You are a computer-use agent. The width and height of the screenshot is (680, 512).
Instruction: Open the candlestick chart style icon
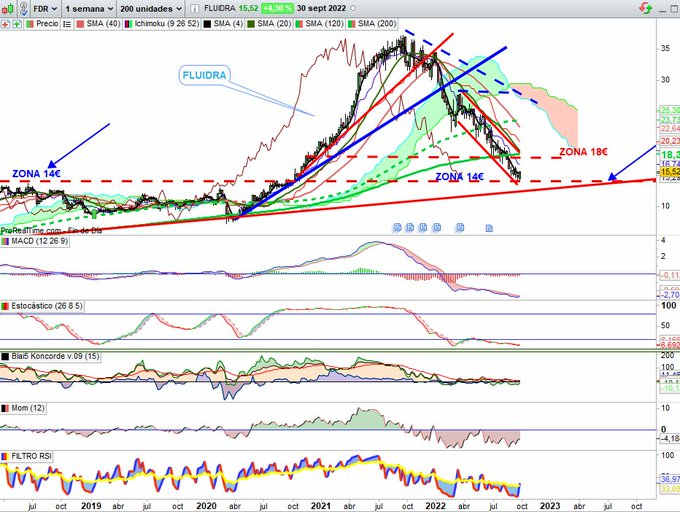(7, 8)
